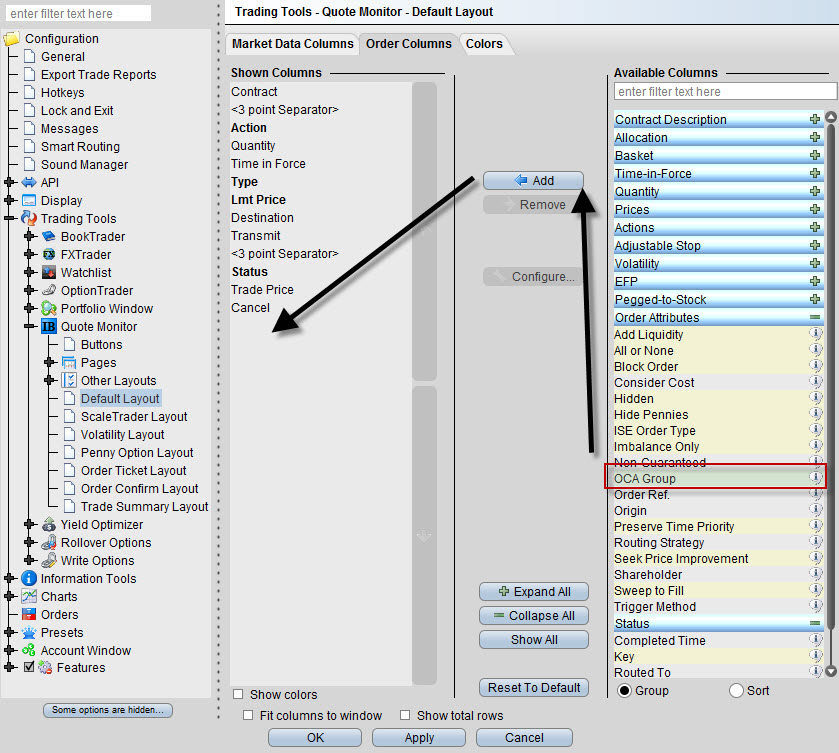Screen dimensions: 839x753
Task: Click the Orders icon in tree
Action: click(29, 614)
